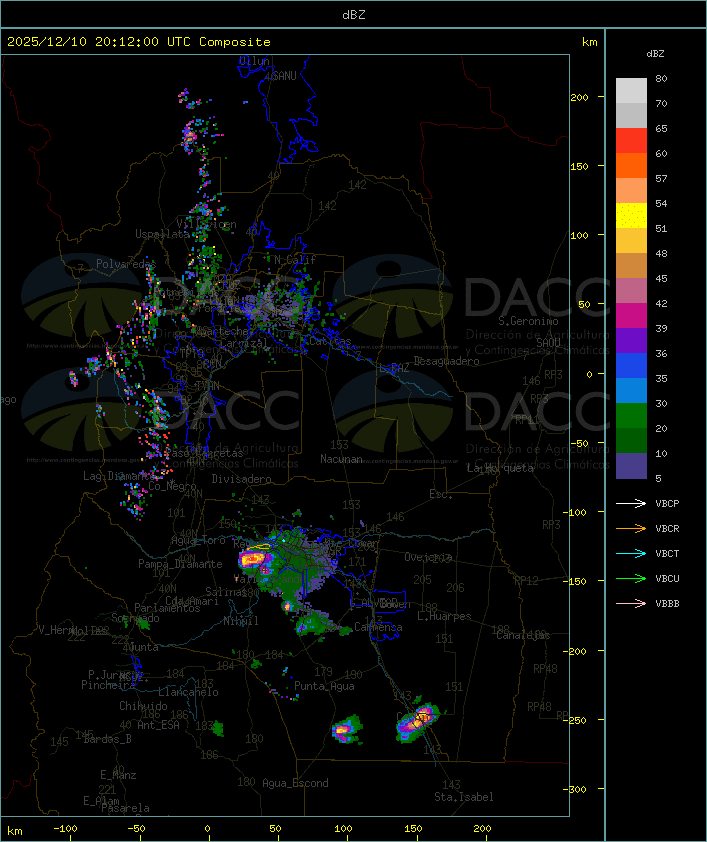The image size is (707, 842).
Task: Click the intense storm cell near Pampa_Diamante
Action: pos(254,560)
